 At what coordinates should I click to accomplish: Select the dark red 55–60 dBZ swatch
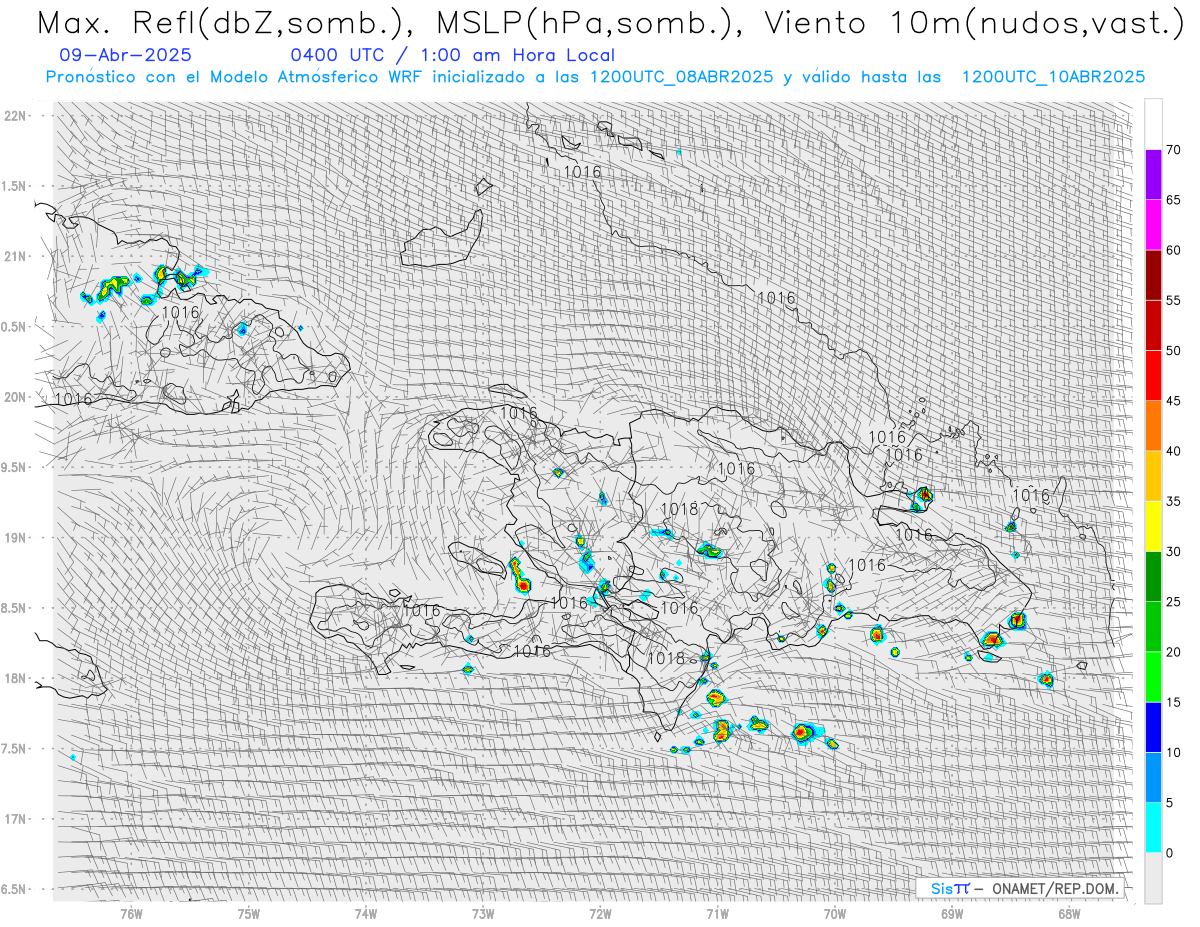click(1153, 275)
